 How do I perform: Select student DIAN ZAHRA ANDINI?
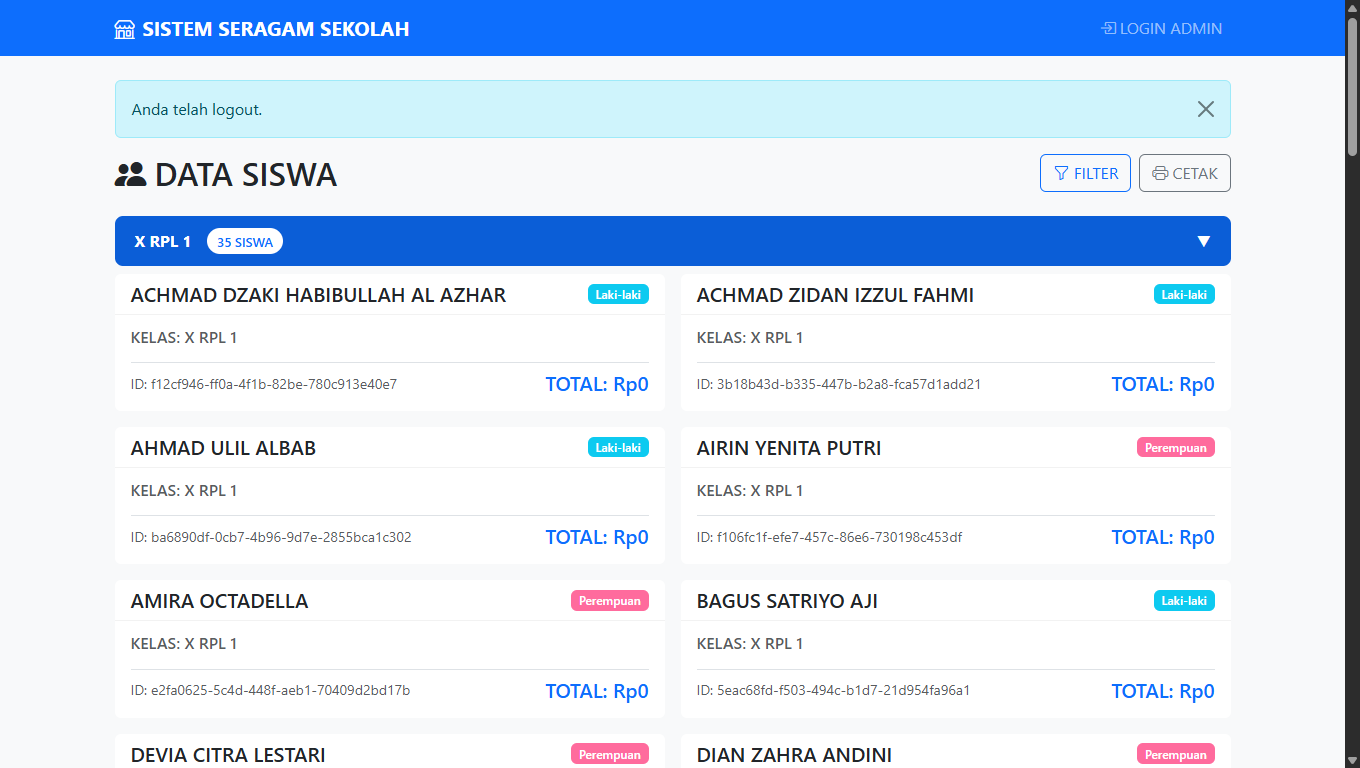pyautogui.click(x=794, y=755)
